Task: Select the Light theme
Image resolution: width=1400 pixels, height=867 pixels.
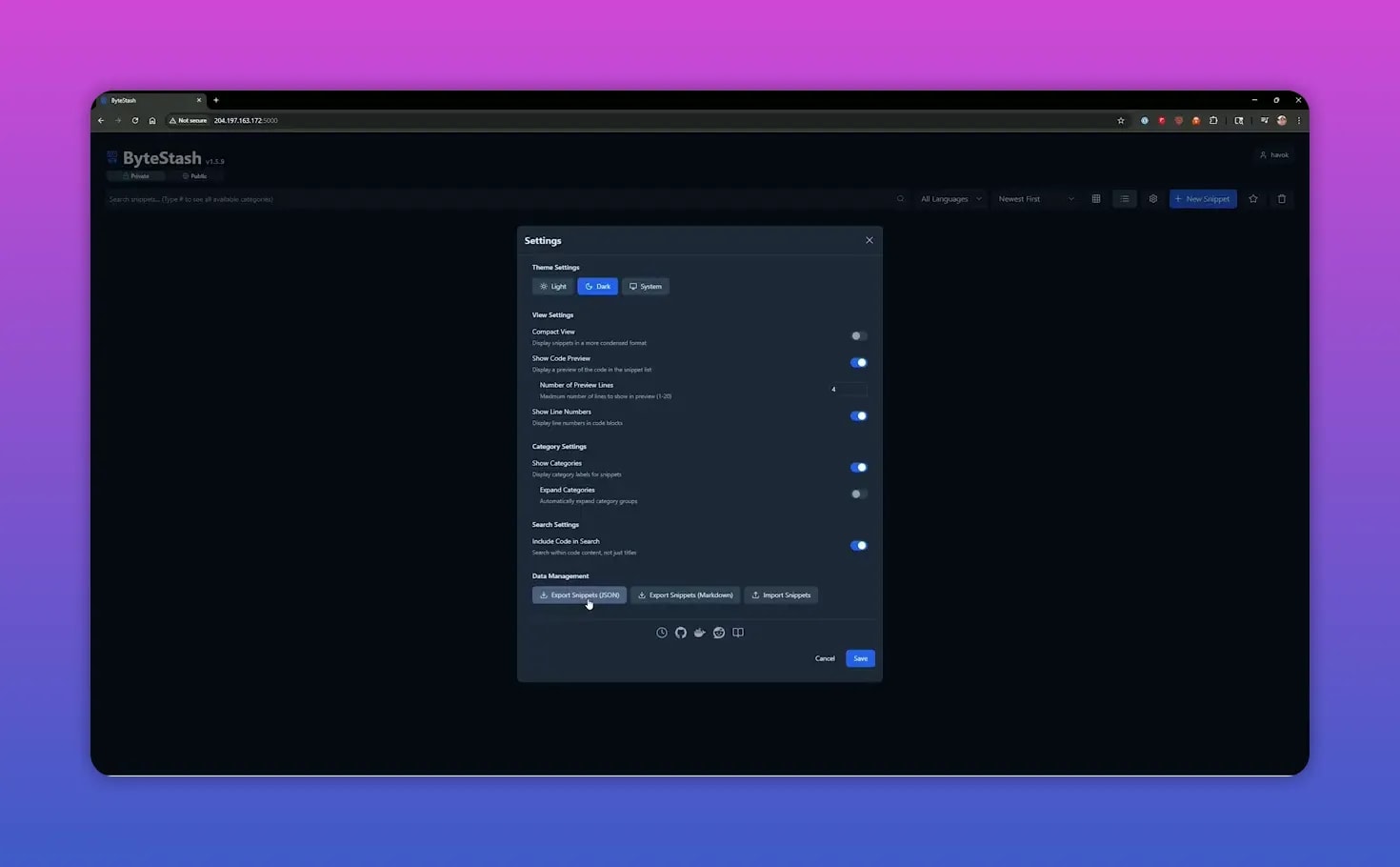Action: pyautogui.click(x=552, y=287)
